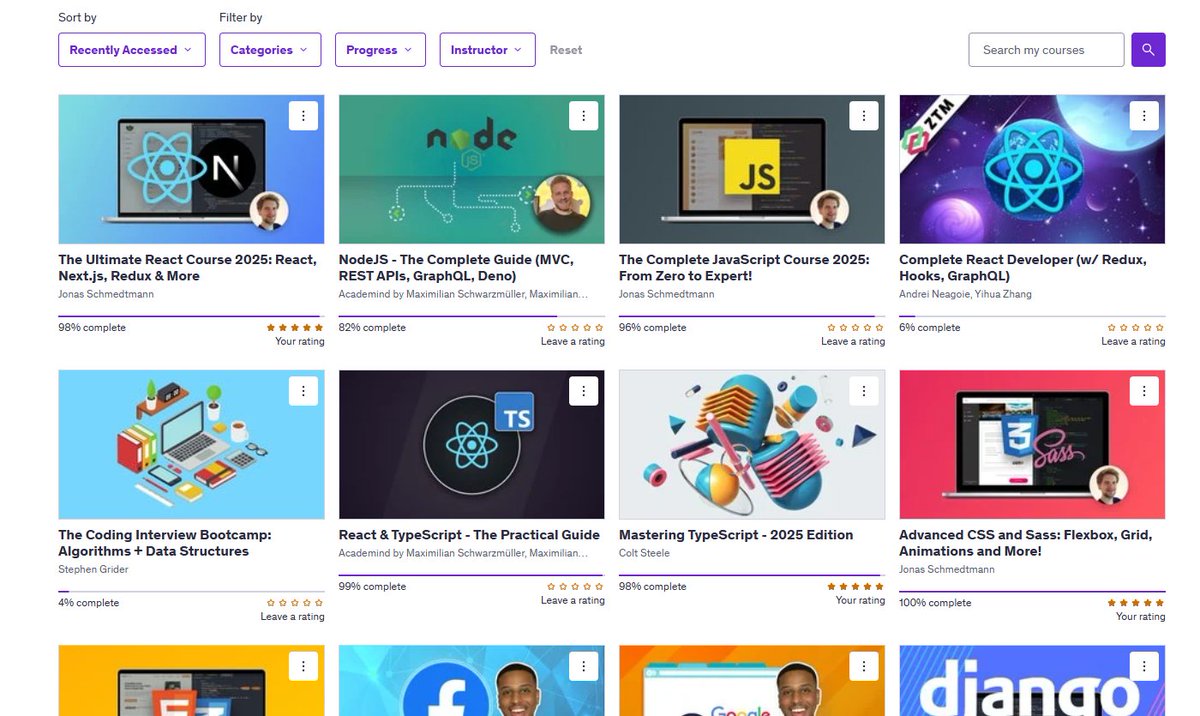Open Complete React Developer course title
This screenshot has width=1200, height=716.
pyautogui.click(x=1023, y=268)
